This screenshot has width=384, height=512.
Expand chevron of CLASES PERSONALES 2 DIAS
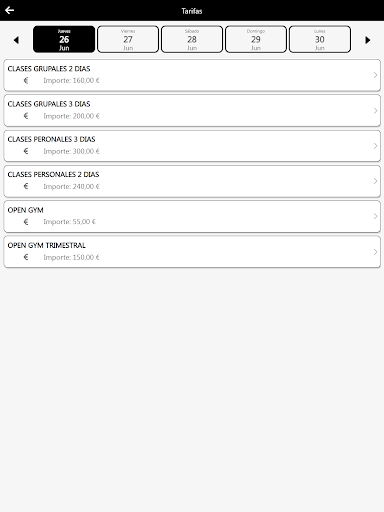coord(375,181)
